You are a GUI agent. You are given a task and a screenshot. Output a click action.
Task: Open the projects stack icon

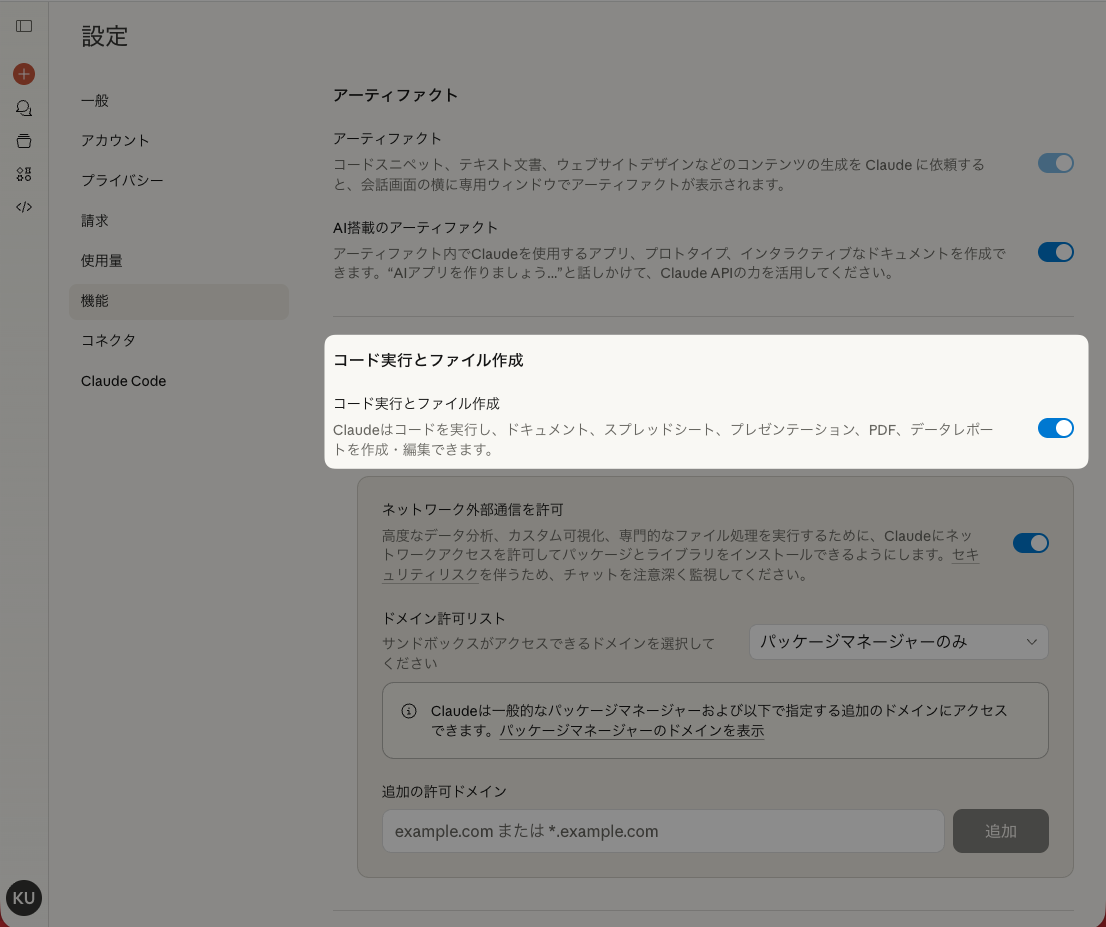tap(24, 140)
